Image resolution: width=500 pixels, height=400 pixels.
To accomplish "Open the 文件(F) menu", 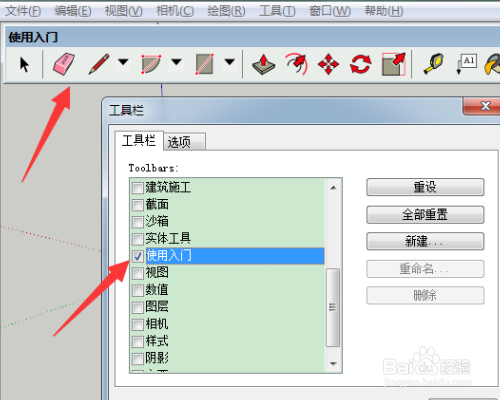I will (x=23, y=11).
